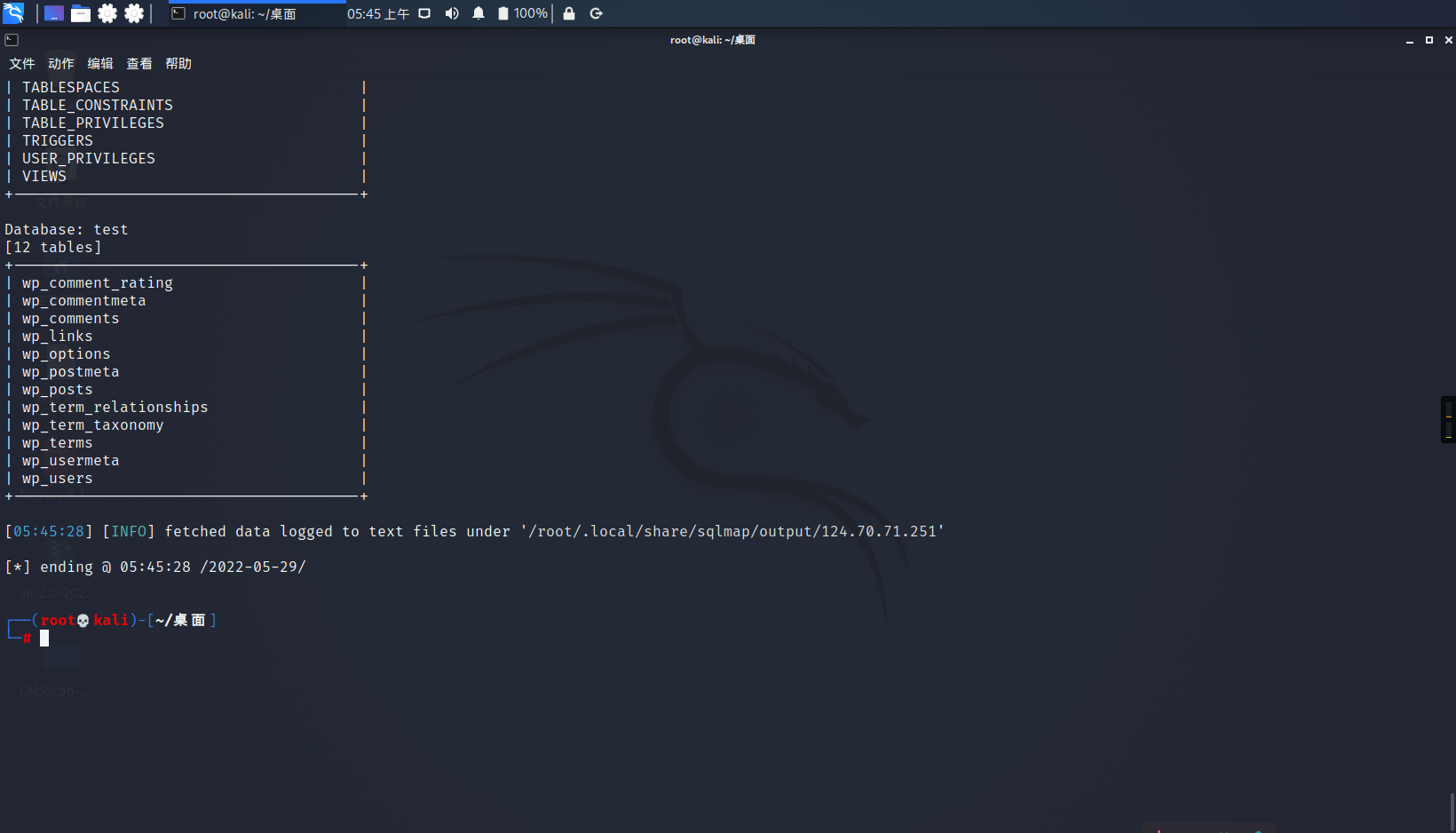The height and width of the screenshot is (833, 1456).
Task: Click the terminal prompt cursor to type
Action: pyautogui.click(x=44, y=638)
